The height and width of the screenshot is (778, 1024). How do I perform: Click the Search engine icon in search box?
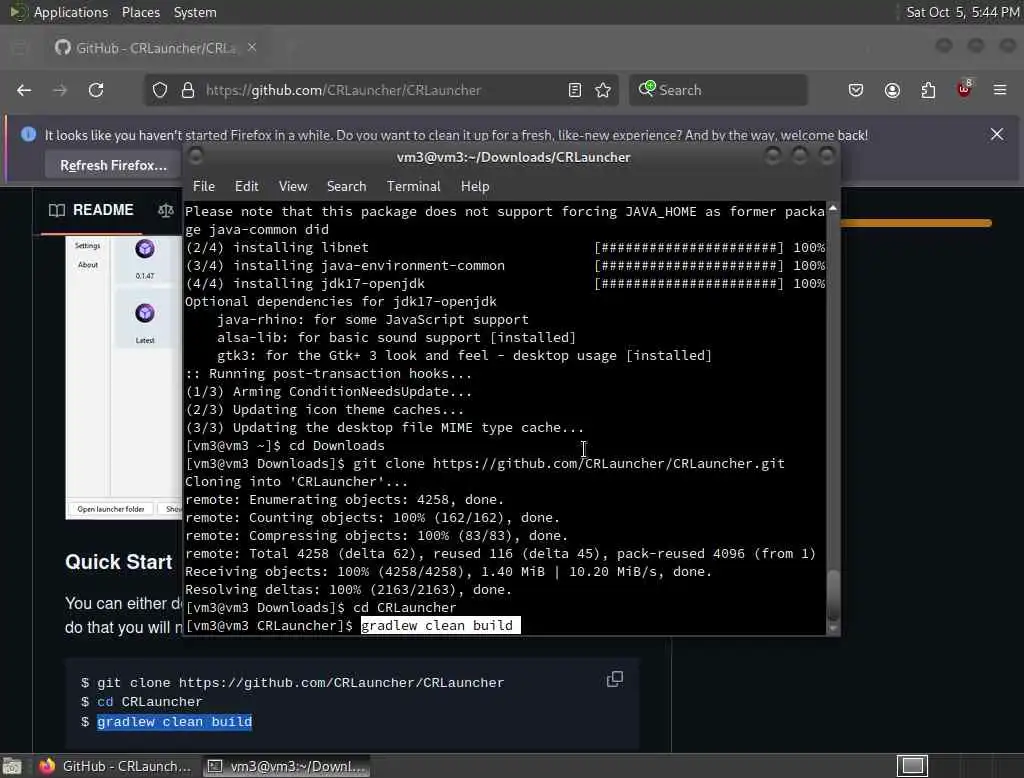[647, 89]
